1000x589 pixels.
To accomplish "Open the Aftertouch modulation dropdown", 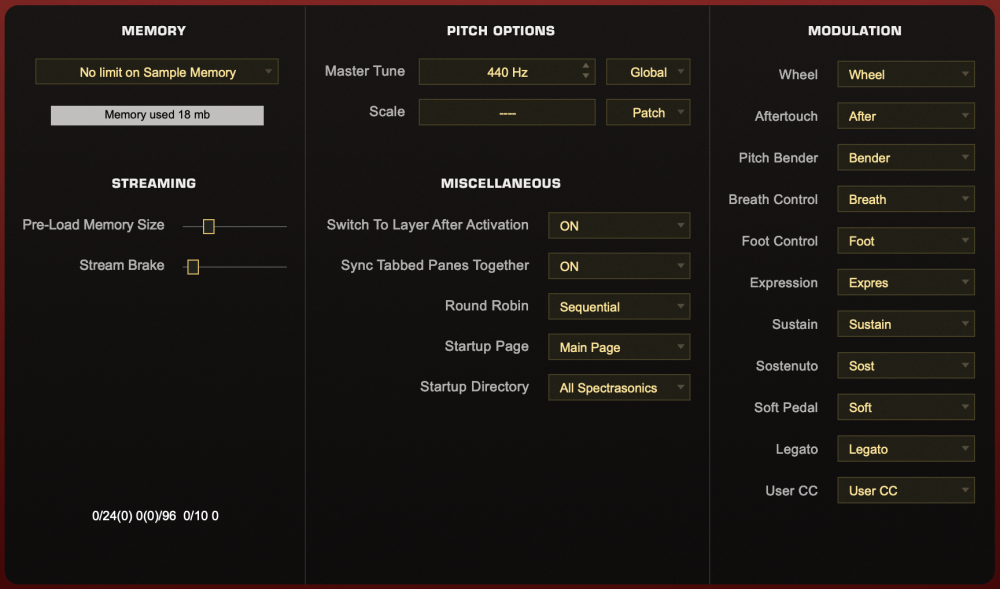I will (x=905, y=116).
